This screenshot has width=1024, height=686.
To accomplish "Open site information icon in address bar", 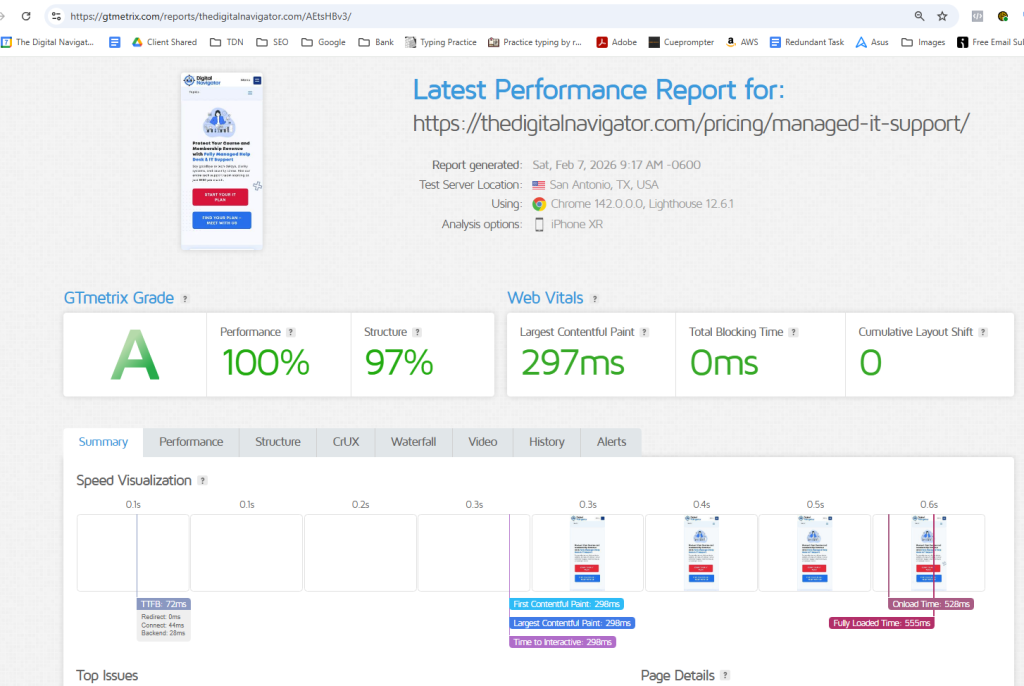I will pyautogui.click(x=56, y=16).
